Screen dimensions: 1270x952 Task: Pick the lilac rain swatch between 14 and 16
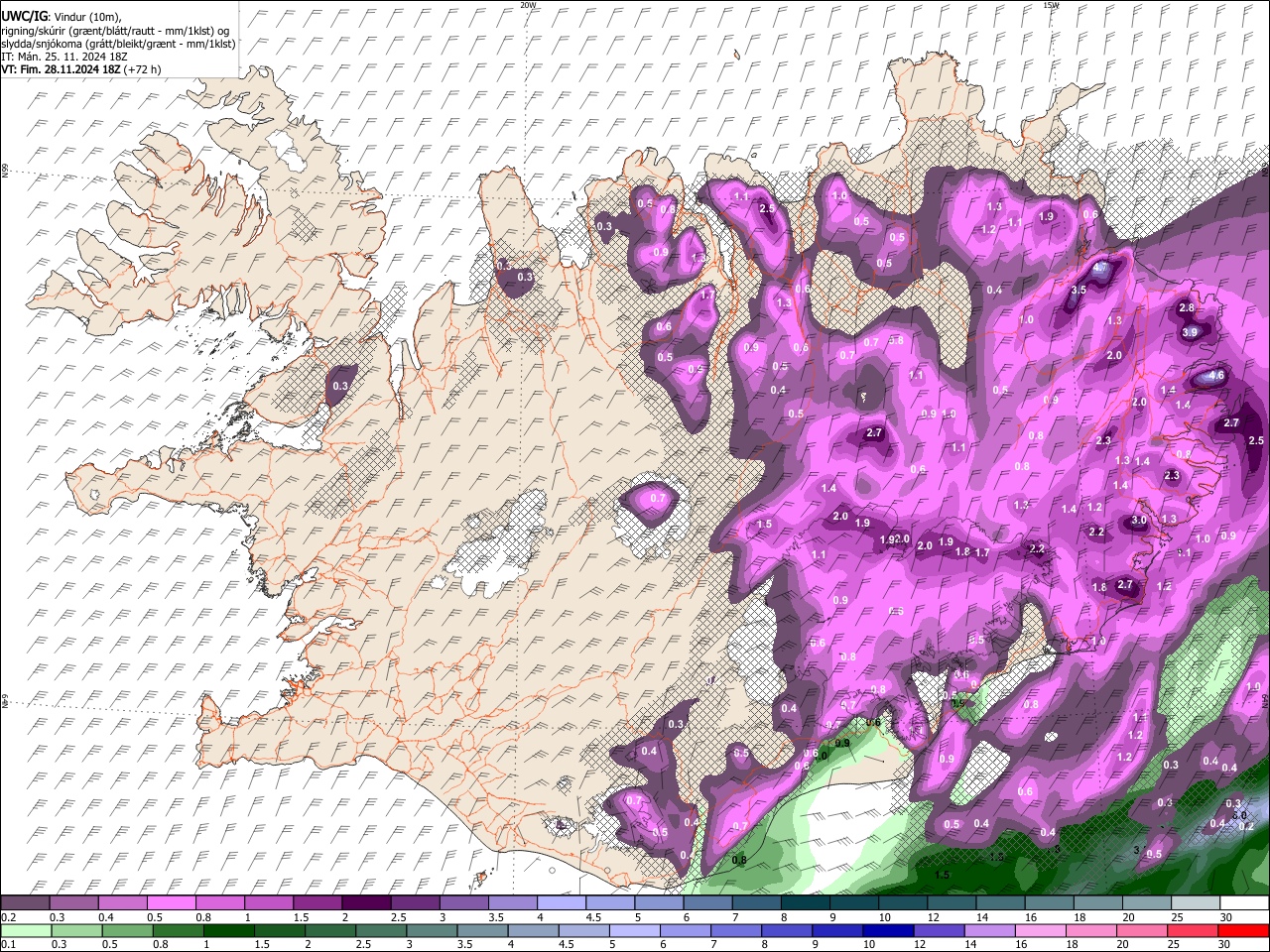pos(988,930)
